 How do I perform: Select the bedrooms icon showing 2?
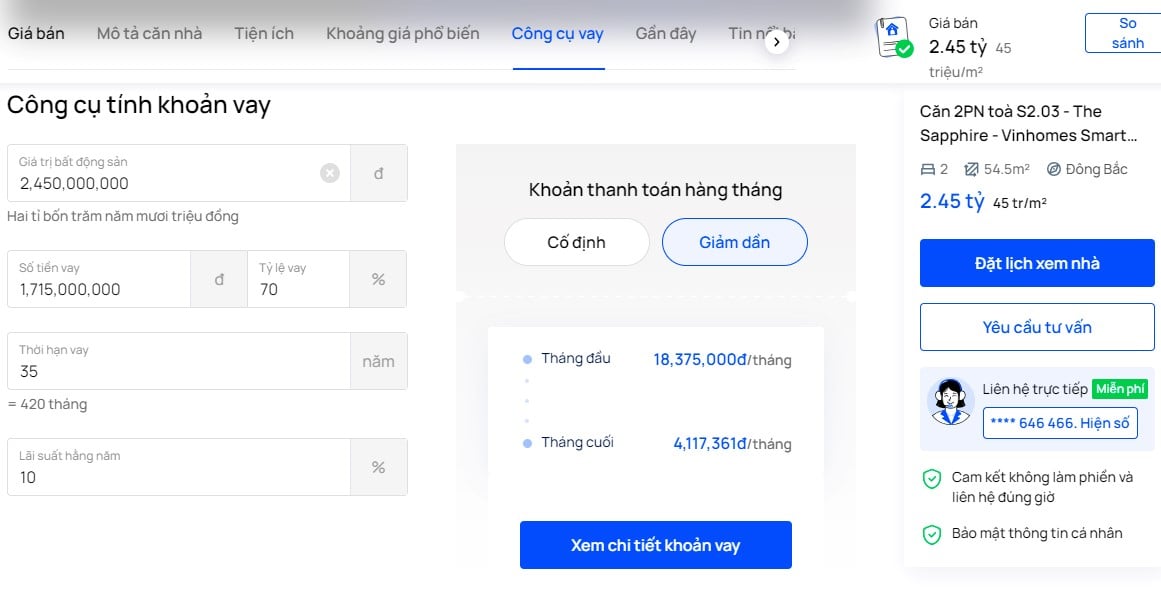click(x=929, y=169)
